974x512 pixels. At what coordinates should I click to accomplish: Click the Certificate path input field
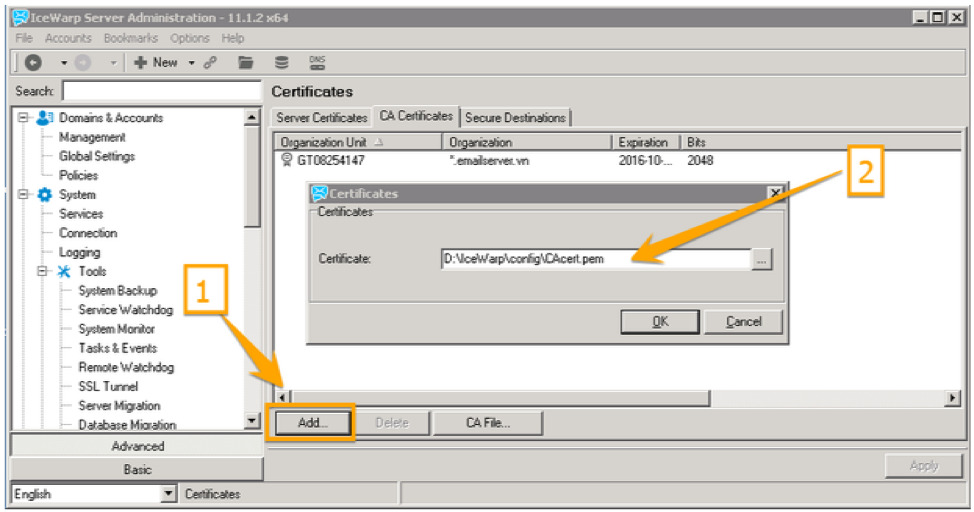(x=596, y=259)
